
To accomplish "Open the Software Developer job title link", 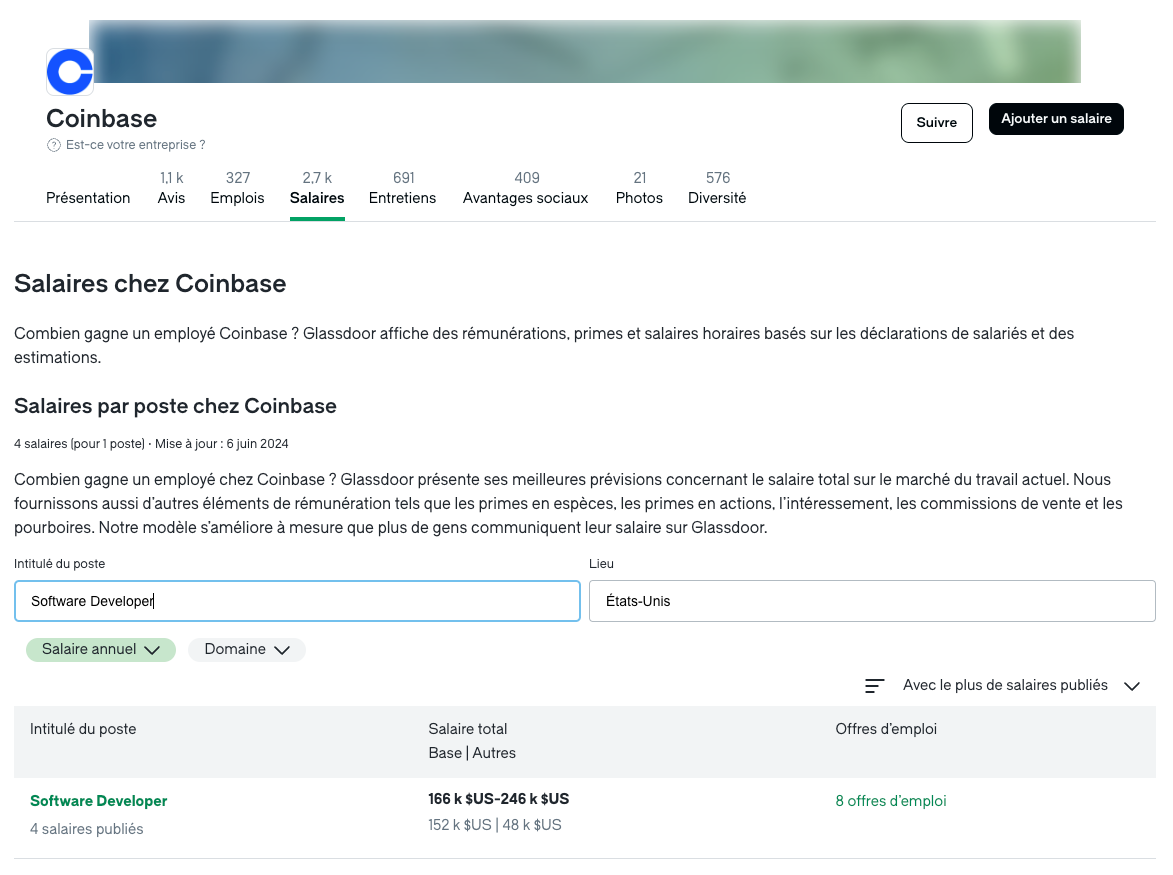I will (99, 801).
